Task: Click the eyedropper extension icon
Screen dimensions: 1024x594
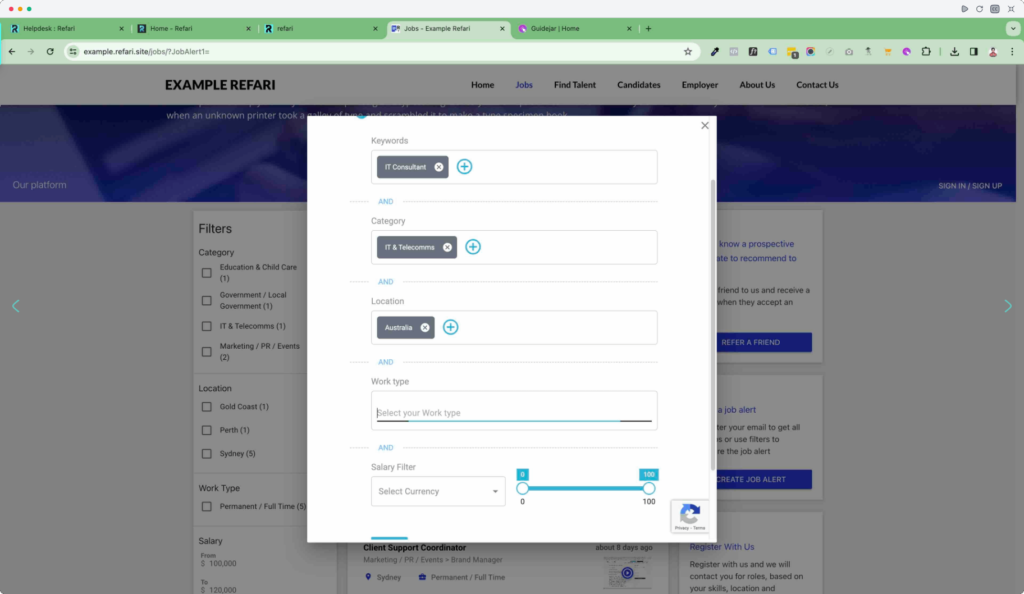Action: pos(714,52)
